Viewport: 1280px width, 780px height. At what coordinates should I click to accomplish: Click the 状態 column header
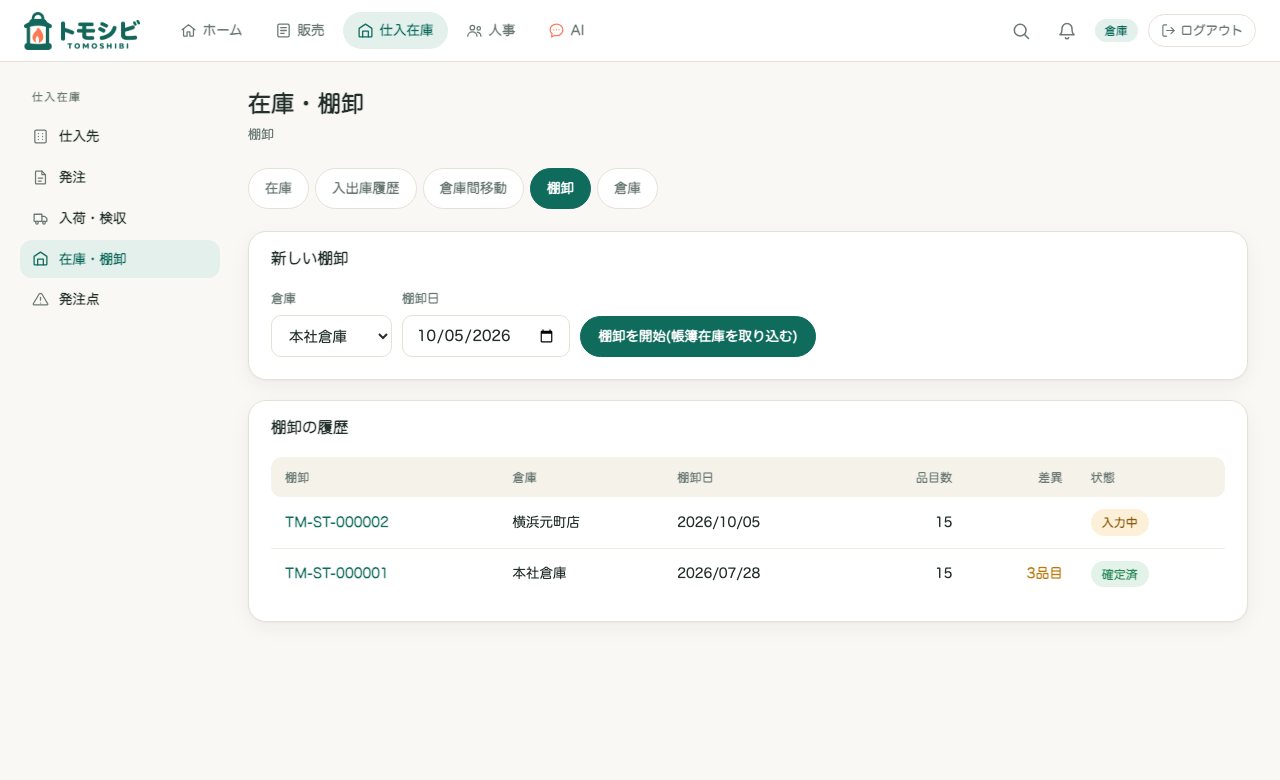1103,478
